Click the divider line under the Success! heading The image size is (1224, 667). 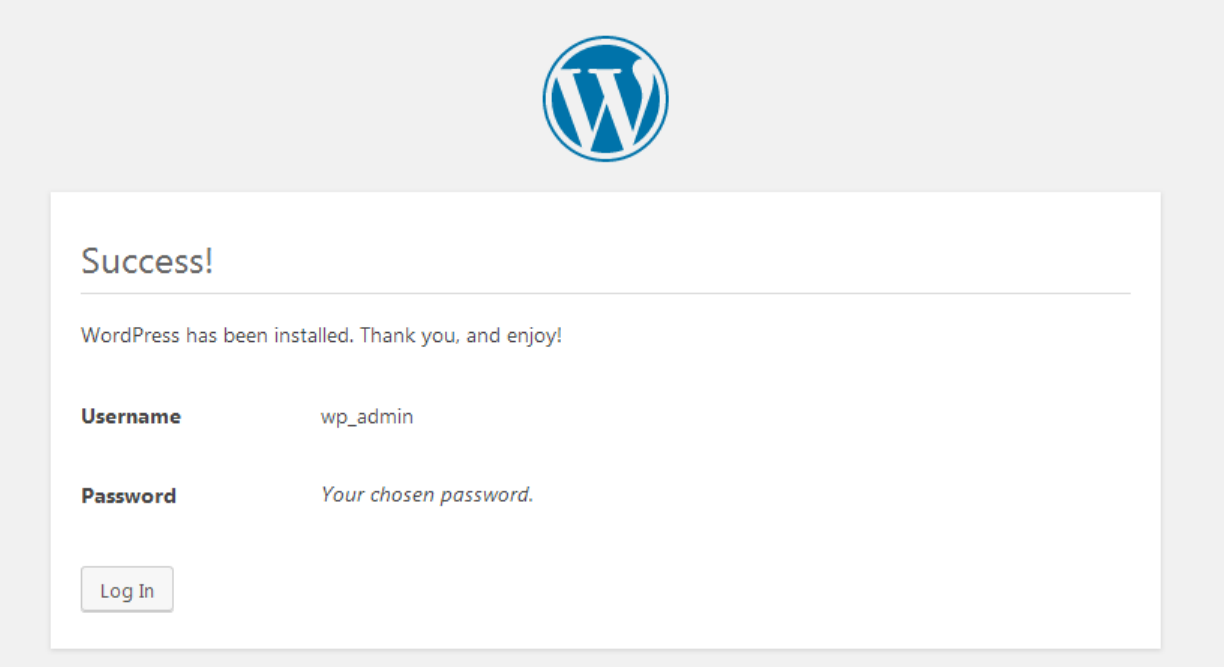[x=605, y=293]
